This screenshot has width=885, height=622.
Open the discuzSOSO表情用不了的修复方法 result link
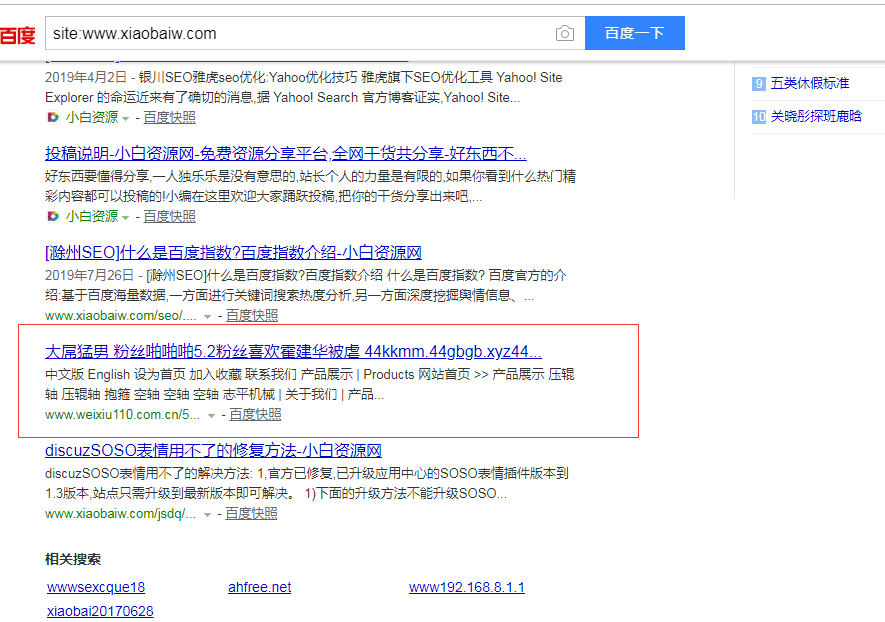coord(213,450)
